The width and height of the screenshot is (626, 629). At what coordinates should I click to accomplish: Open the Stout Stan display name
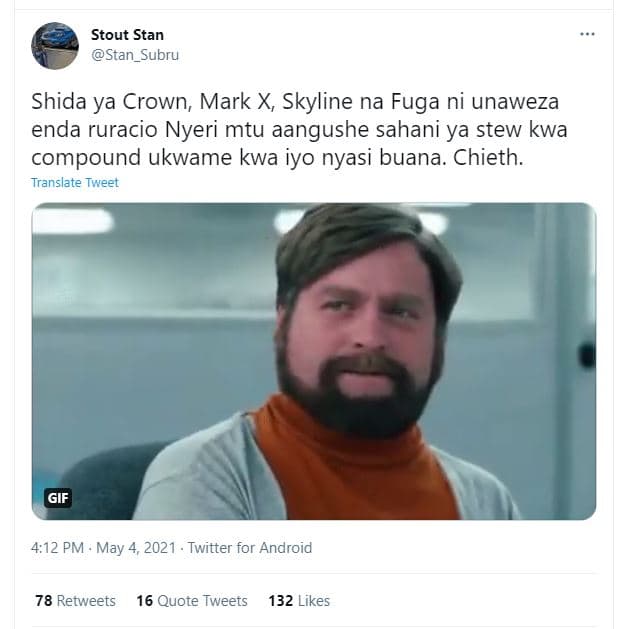pyautogui.click(x=127, y=35)
